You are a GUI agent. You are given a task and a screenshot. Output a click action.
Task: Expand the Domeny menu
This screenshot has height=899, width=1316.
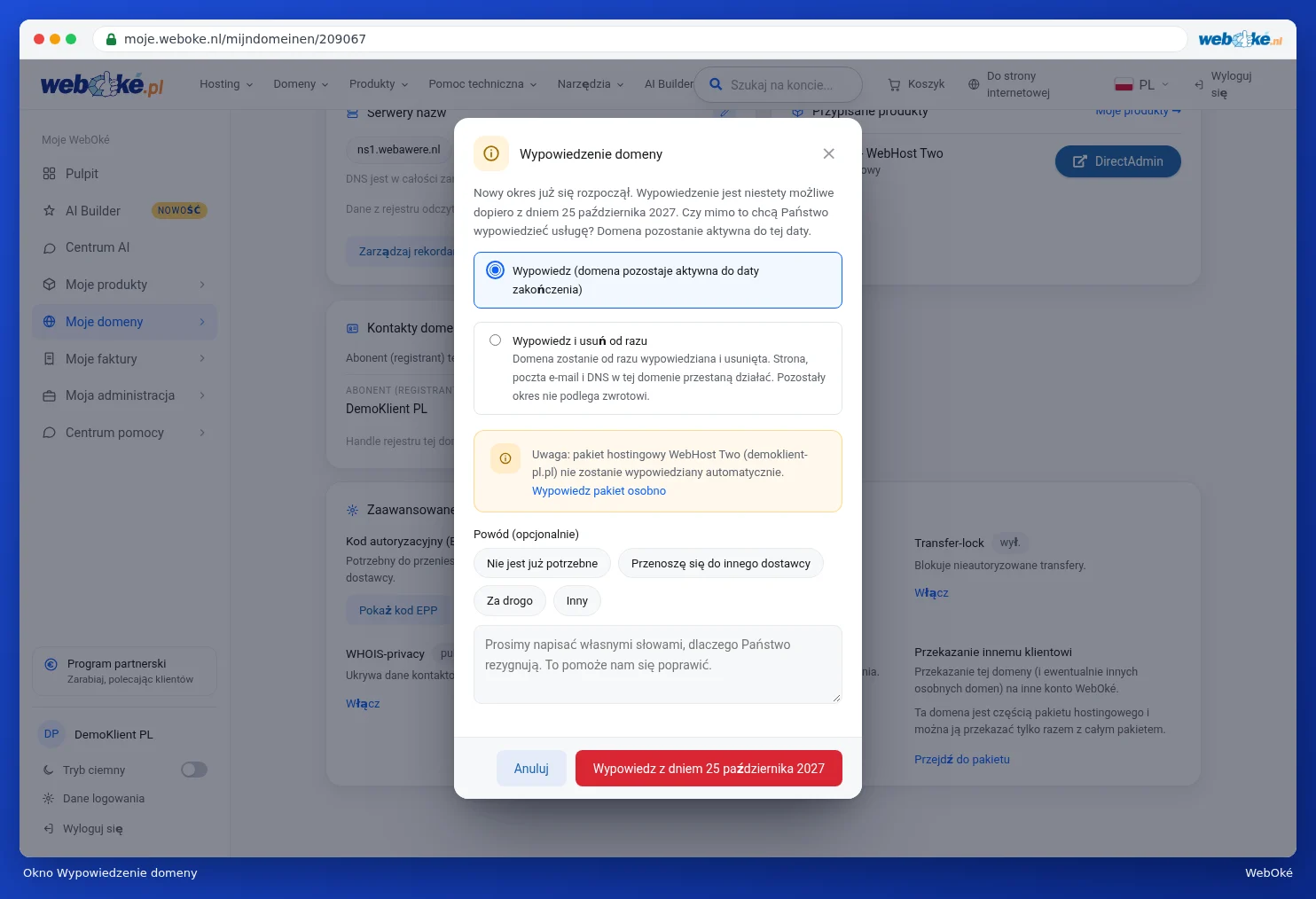[x=301, y=84]
